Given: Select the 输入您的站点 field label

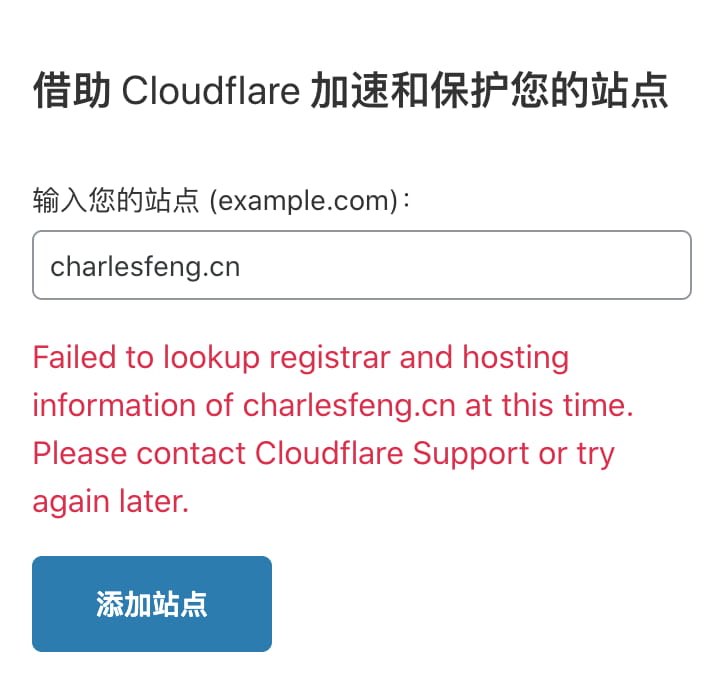Looking at the screenshot, I should [116, 200].
